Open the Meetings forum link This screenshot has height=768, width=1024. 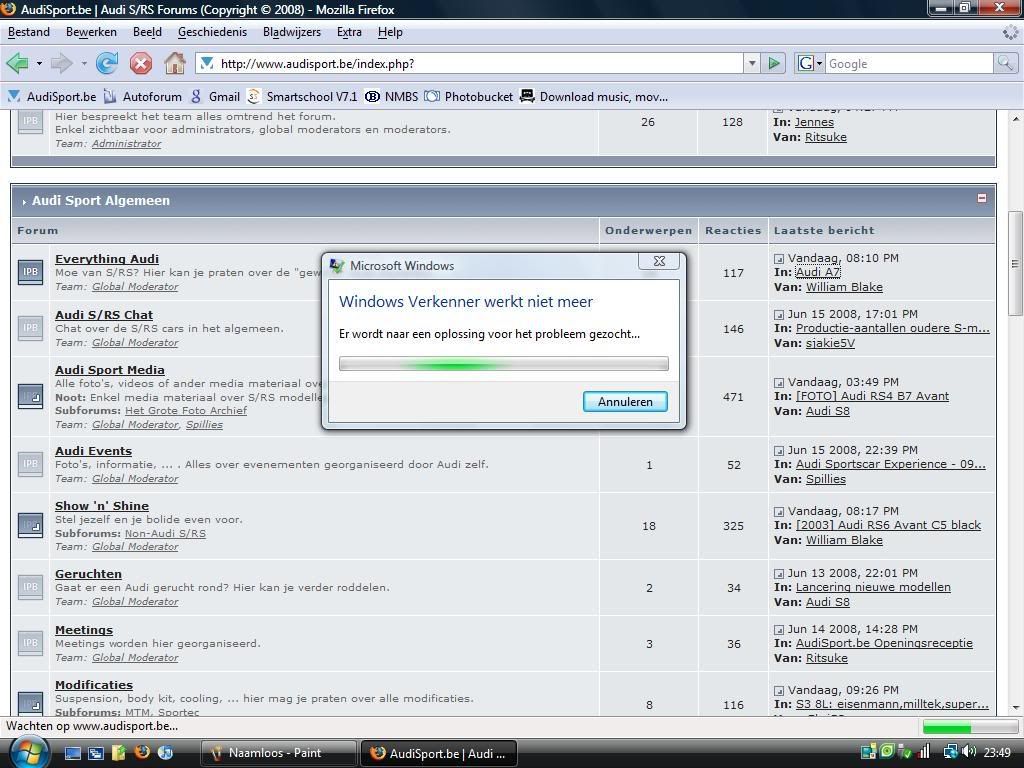pos(84,630)
